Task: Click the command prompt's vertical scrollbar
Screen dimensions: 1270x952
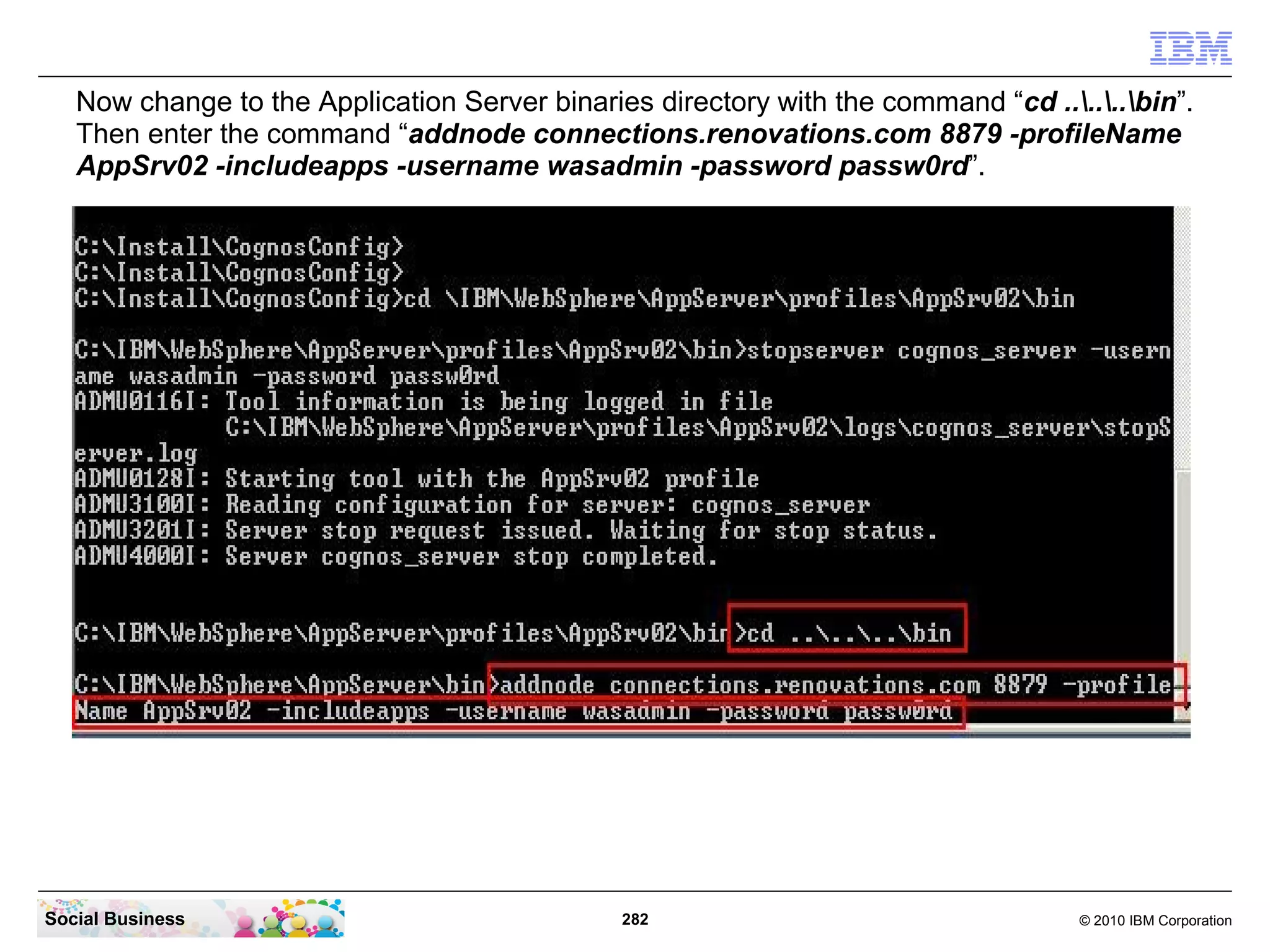Action: coord(1182,464)
